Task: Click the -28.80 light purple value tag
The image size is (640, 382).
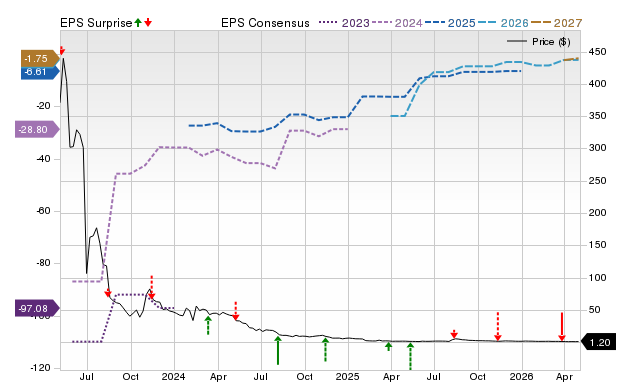Action: click(x=37, y=129)
